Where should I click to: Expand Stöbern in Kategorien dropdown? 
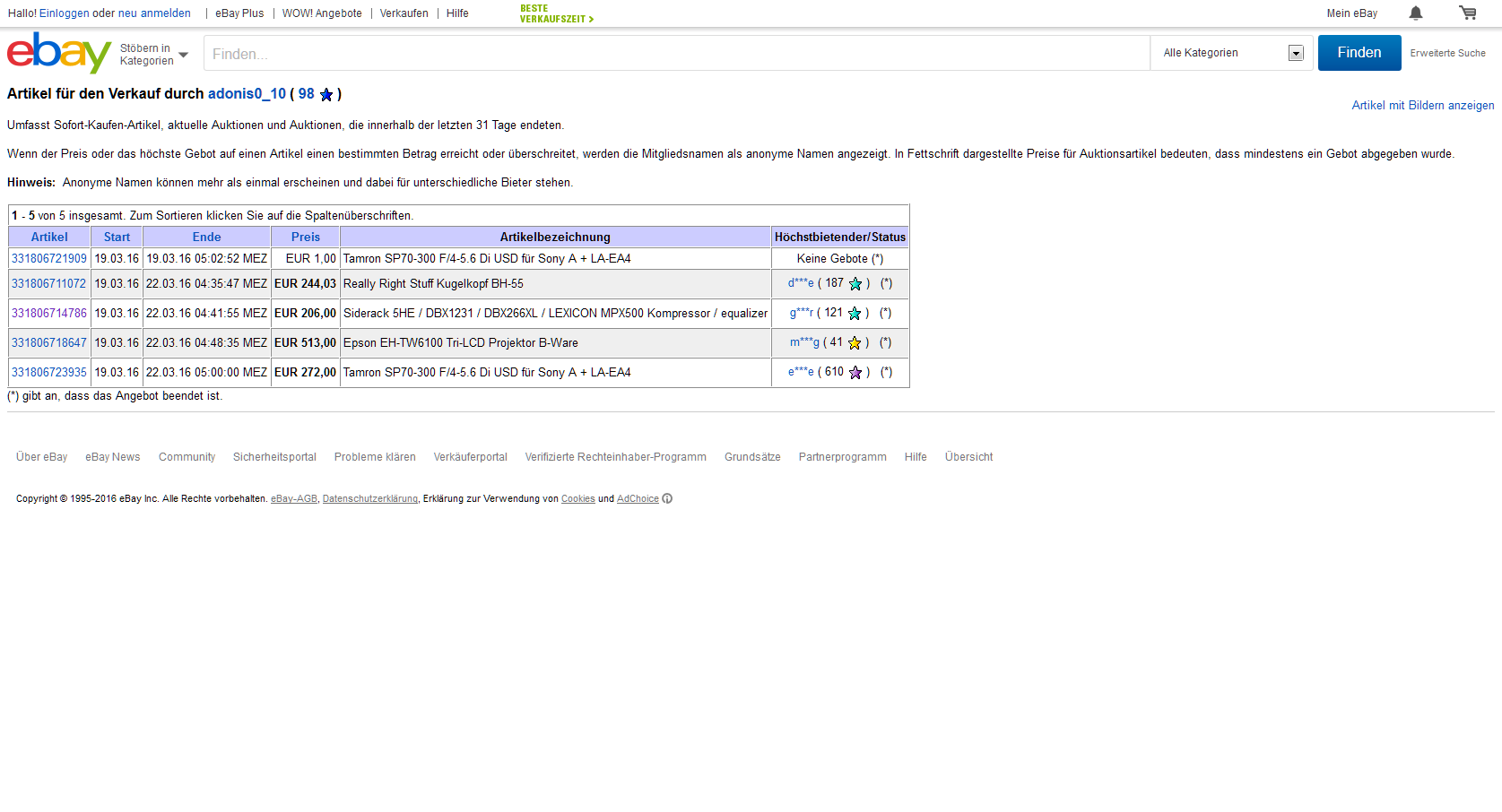pos(154,55)
